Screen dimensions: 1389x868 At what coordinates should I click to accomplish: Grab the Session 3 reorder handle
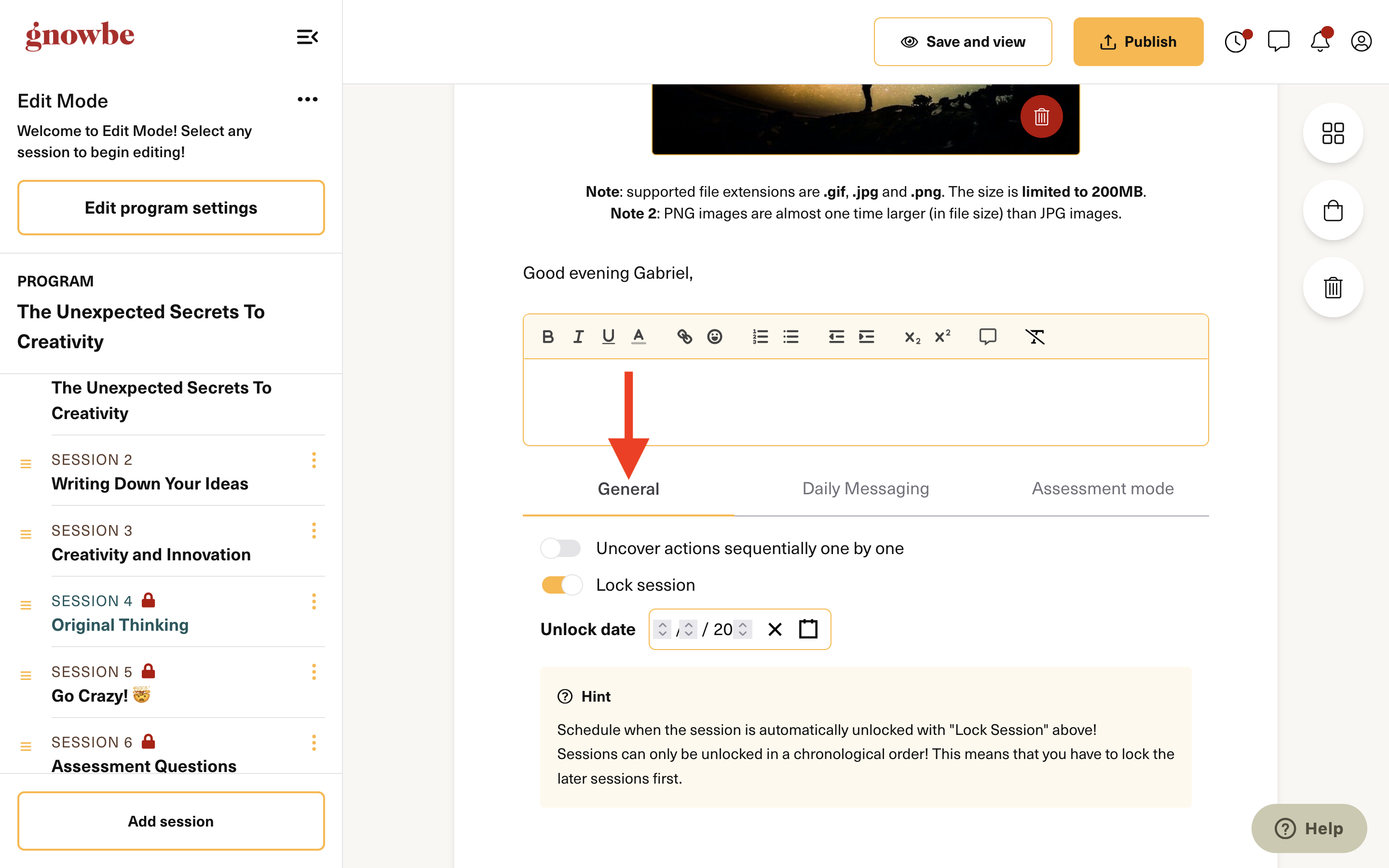coord(26,534)
